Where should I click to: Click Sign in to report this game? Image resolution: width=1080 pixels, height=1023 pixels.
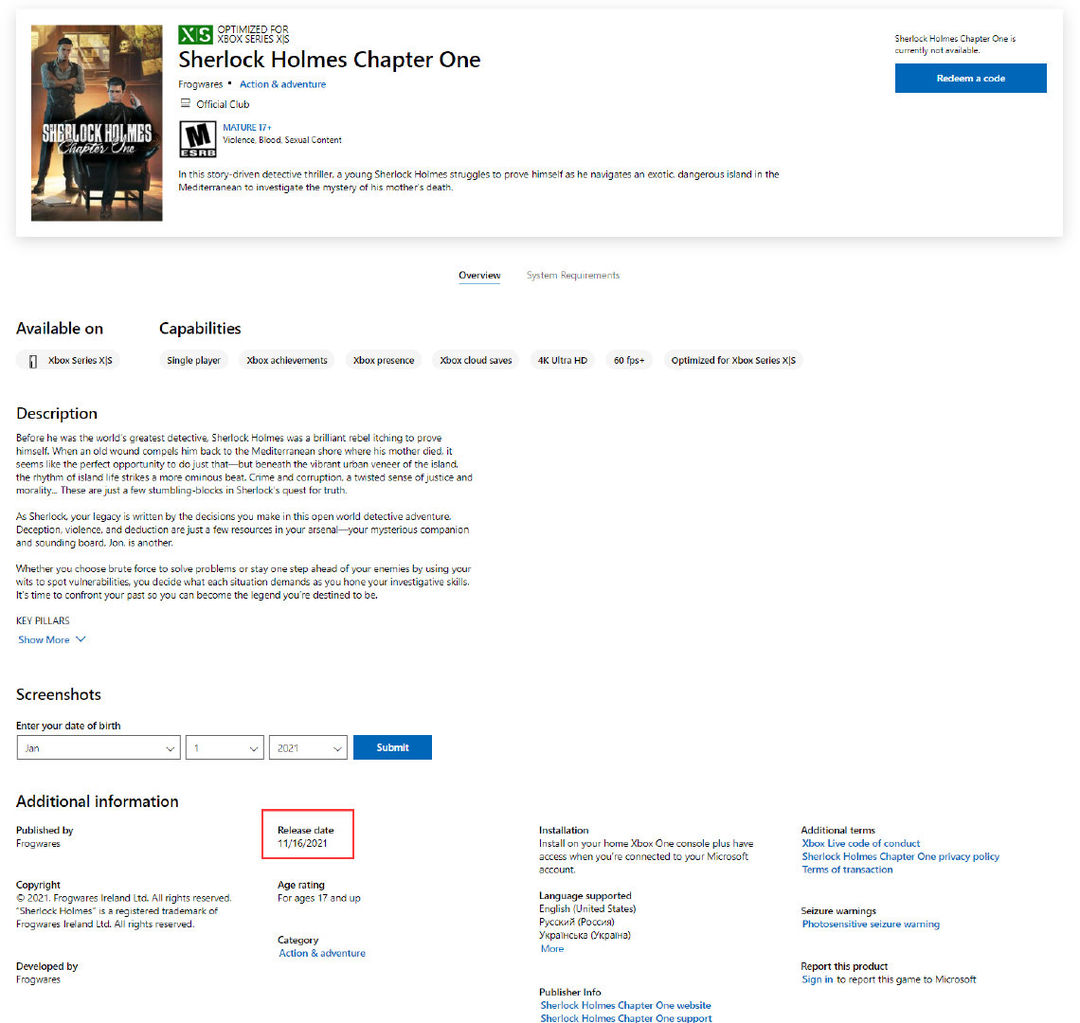[817, 979]
